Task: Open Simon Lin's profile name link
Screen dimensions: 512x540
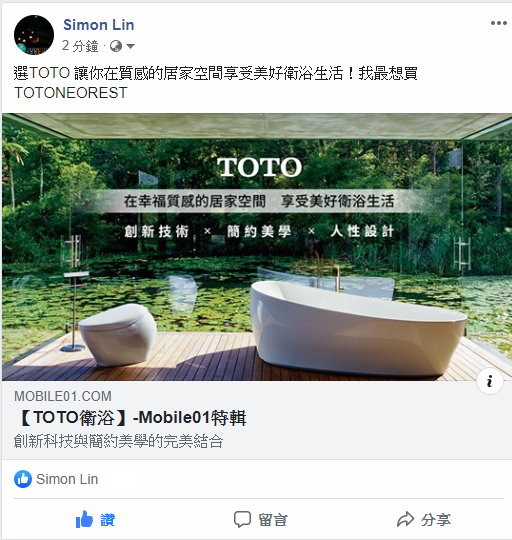Action: pos(99,25)
